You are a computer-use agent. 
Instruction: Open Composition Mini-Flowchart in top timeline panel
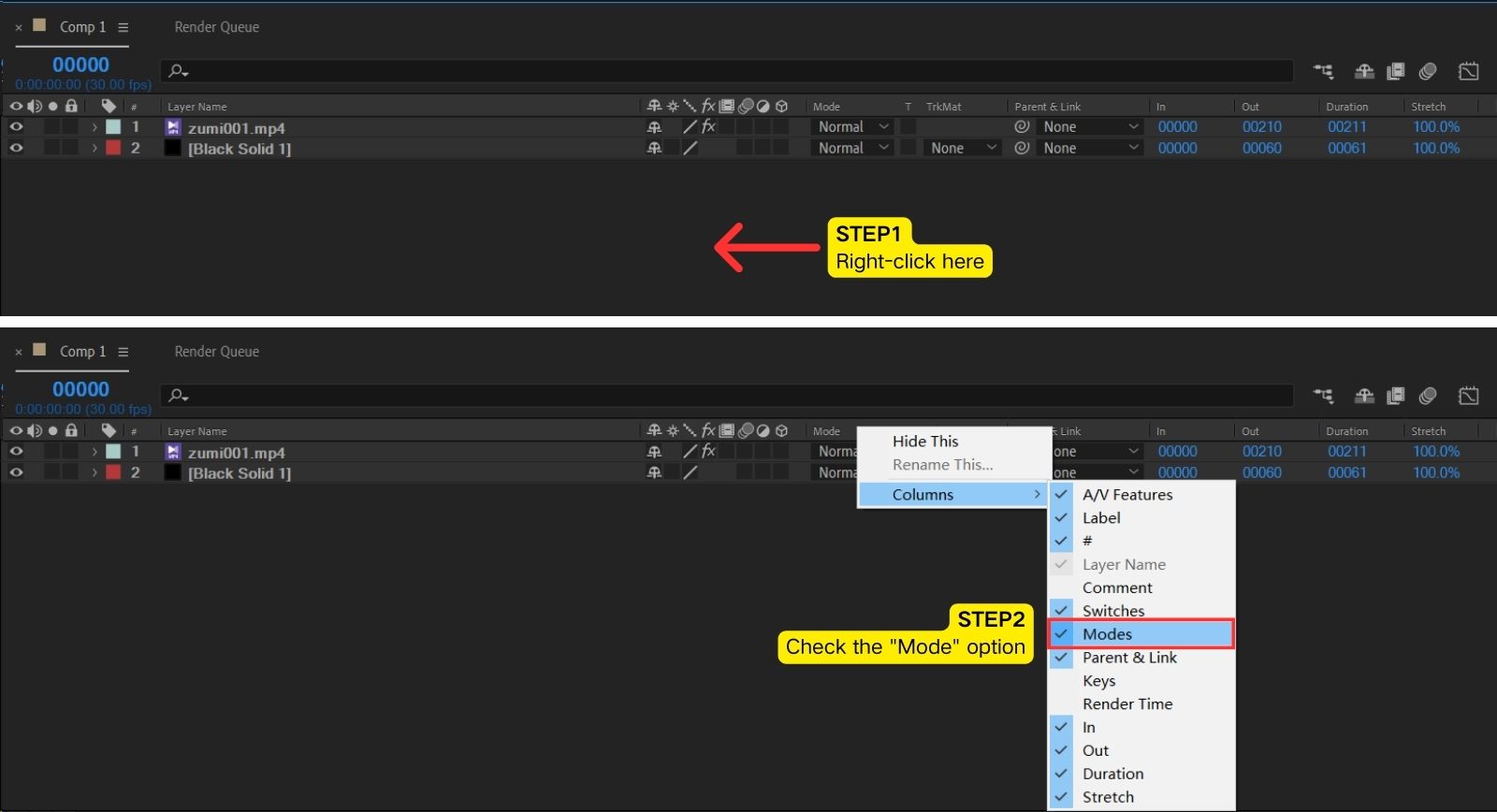coord(1323,71)
